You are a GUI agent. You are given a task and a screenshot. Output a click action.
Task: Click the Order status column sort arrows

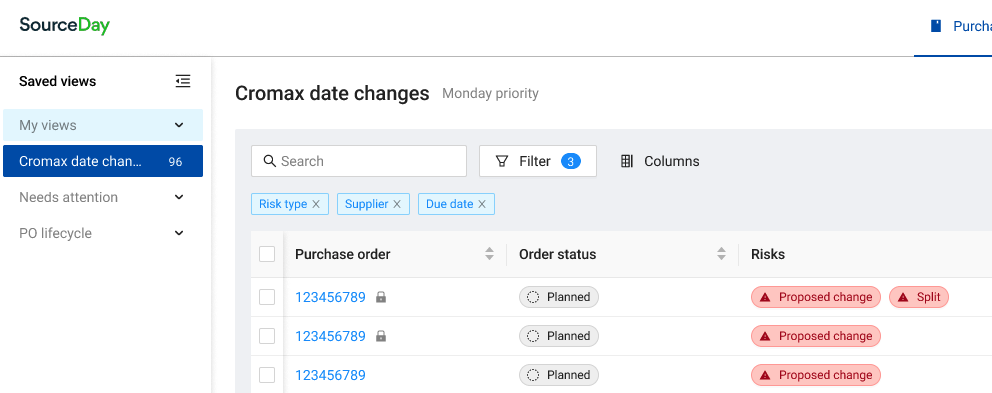point(721,254)
